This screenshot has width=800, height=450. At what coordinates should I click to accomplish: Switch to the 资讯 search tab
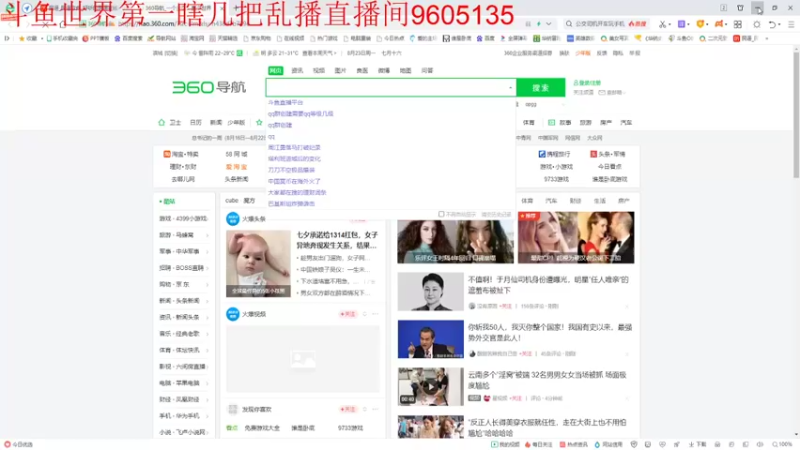[x=297, y=70]
